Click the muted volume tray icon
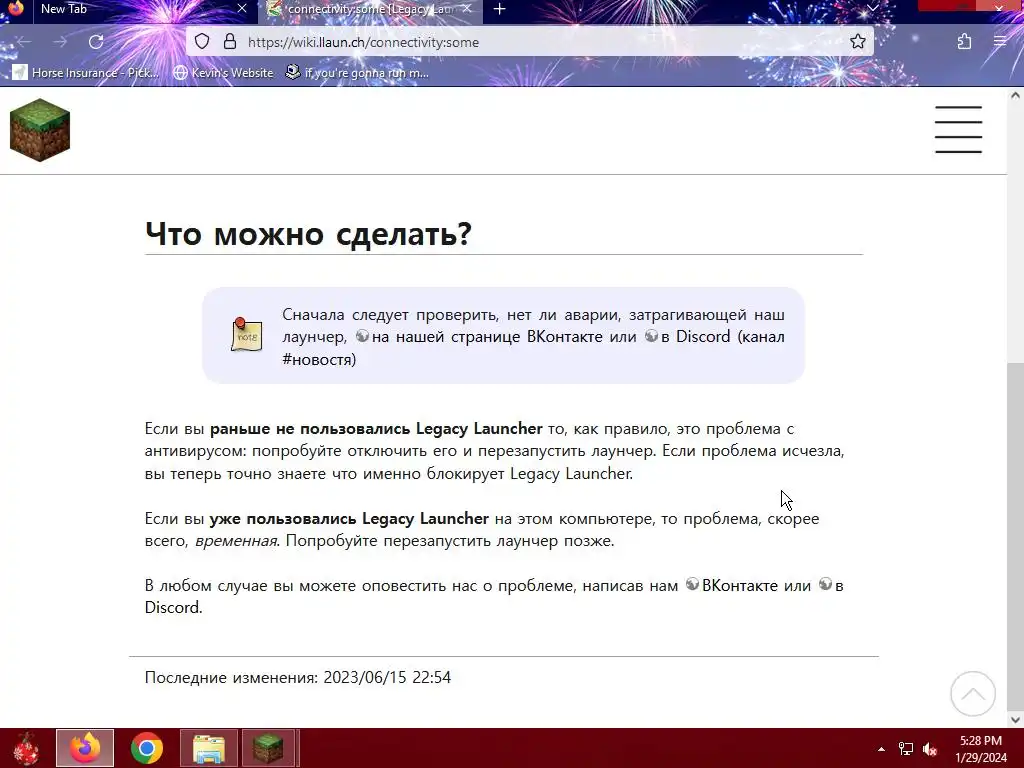The width and height of the screenshot is (1024, 768). click(931, 749)
